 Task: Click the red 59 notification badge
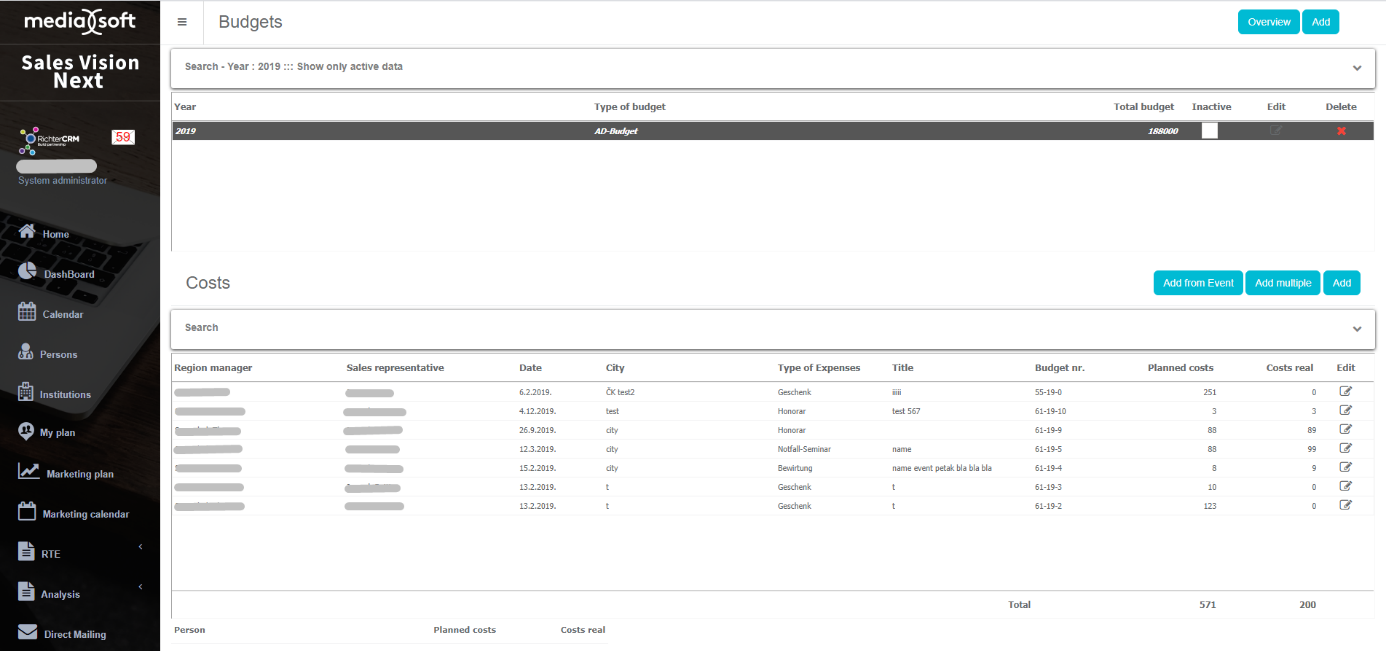click(x=123, y=137)
